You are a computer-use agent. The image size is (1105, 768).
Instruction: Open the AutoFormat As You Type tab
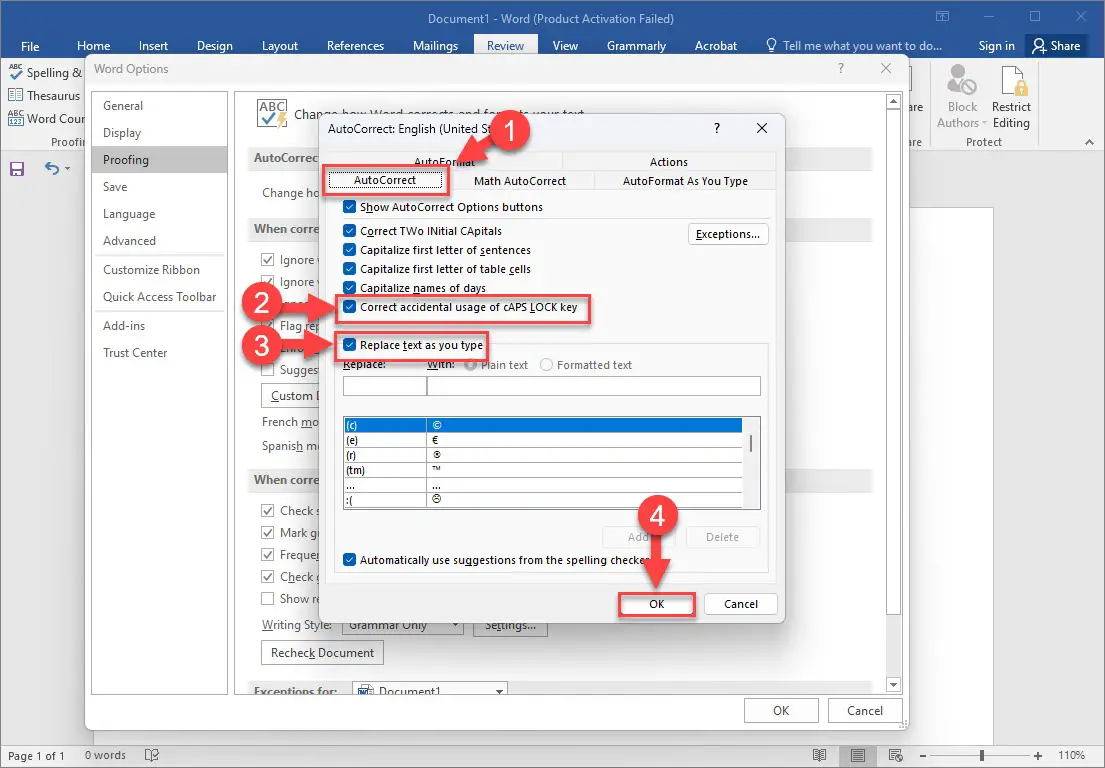pyautogui.click(x=685, y=181)
